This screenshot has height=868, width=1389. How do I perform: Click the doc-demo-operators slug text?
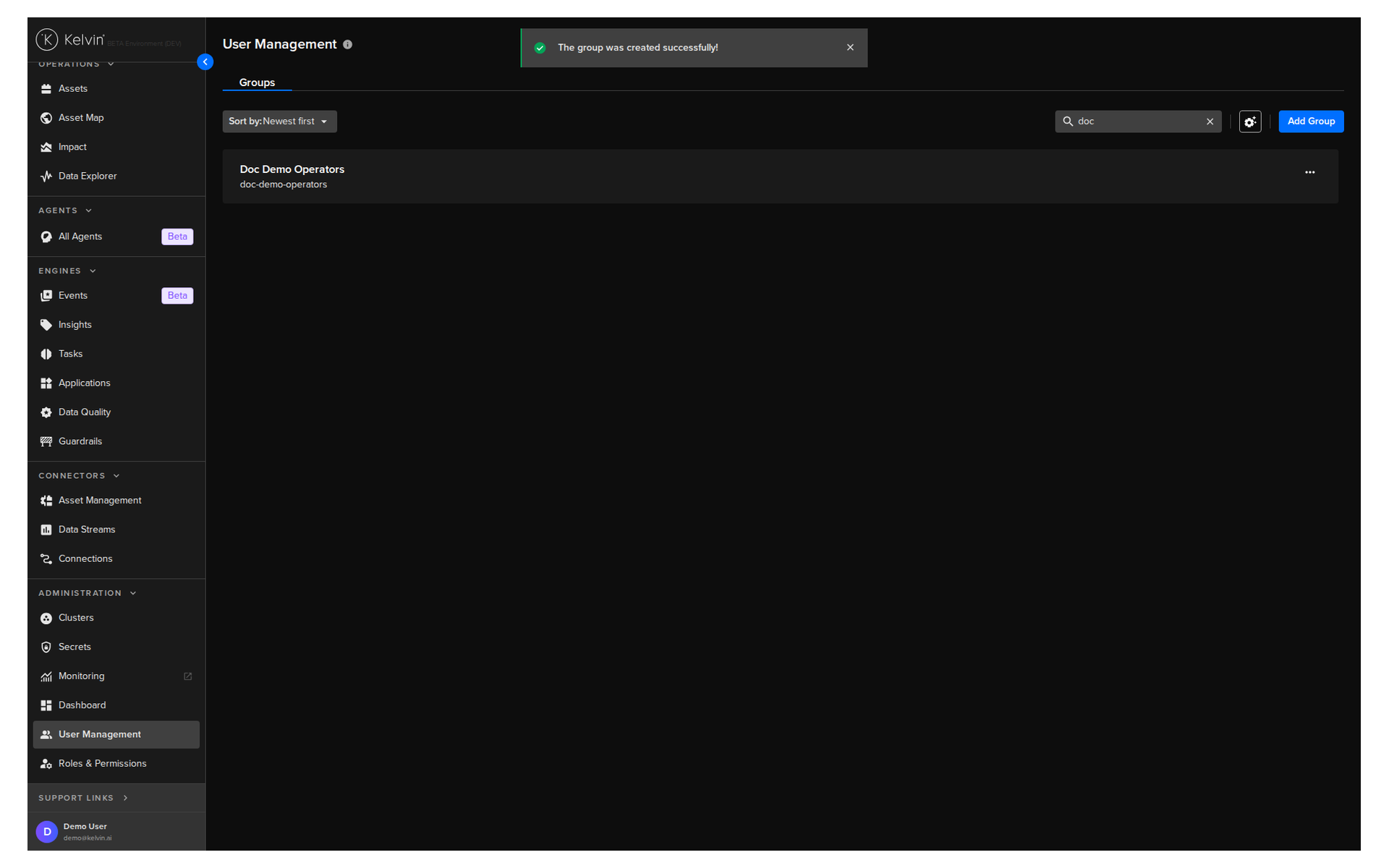[x=284, y=184]
